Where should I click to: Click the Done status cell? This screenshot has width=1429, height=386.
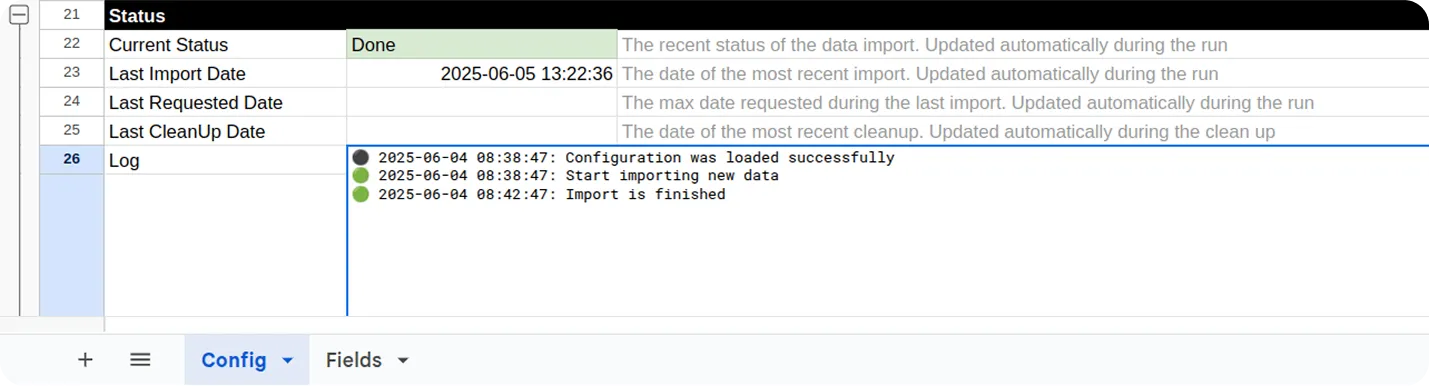coord(482,45)
